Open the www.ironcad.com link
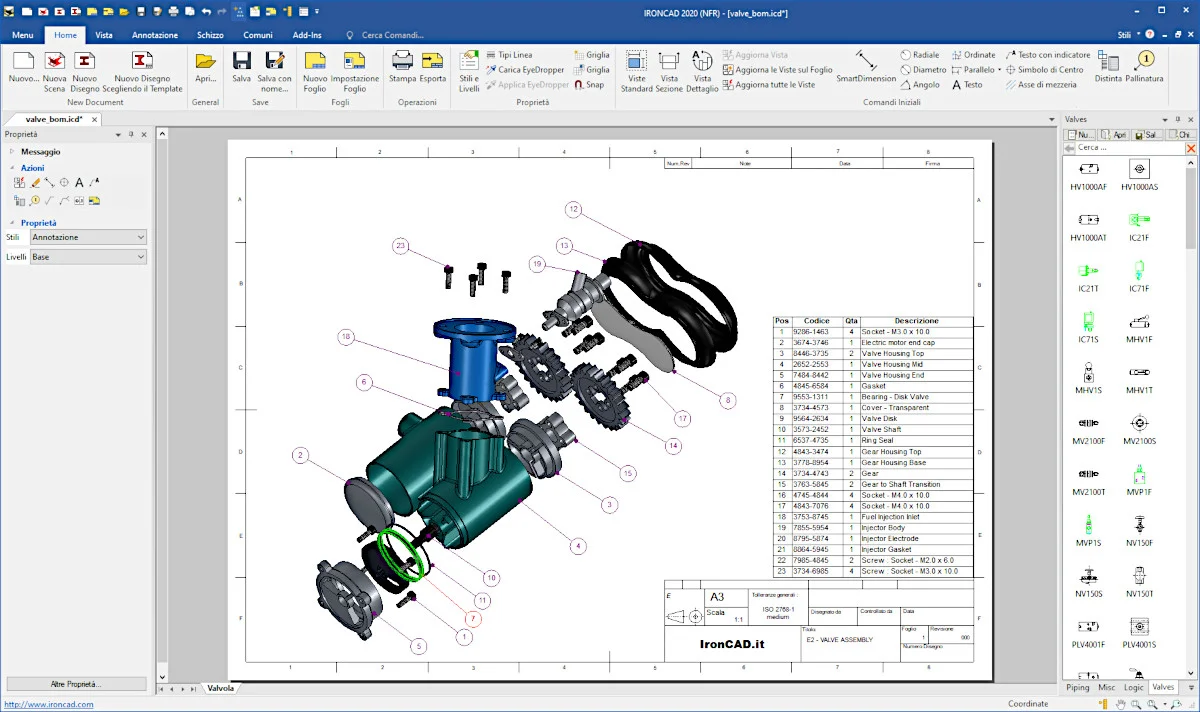Screen dimensions: 1200x712 pos(50,704)
